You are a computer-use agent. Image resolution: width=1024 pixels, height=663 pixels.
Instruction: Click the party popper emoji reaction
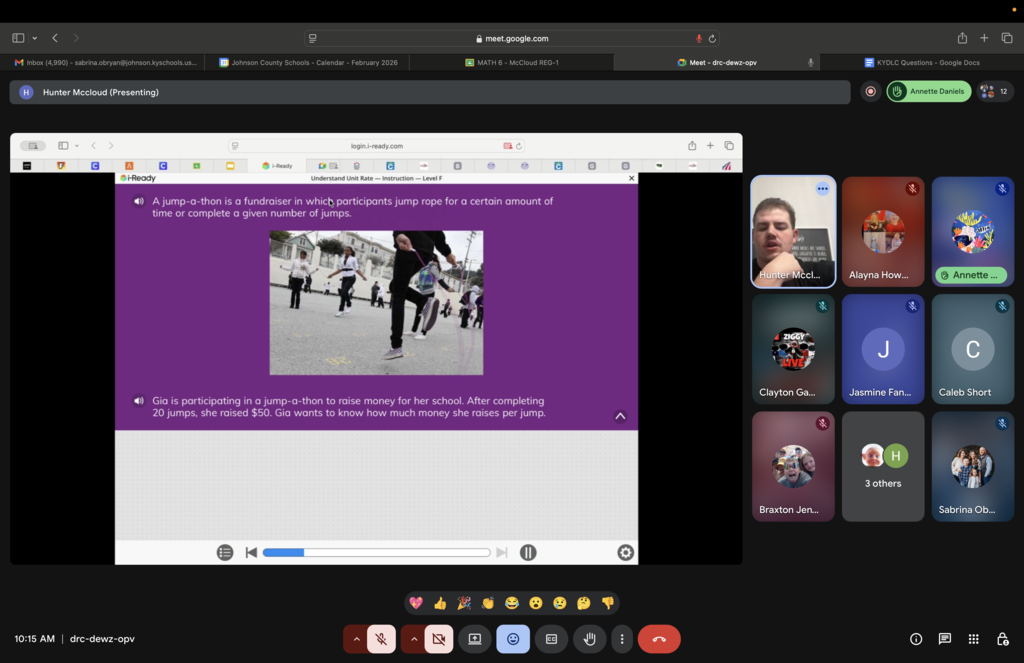pos(464,603)
